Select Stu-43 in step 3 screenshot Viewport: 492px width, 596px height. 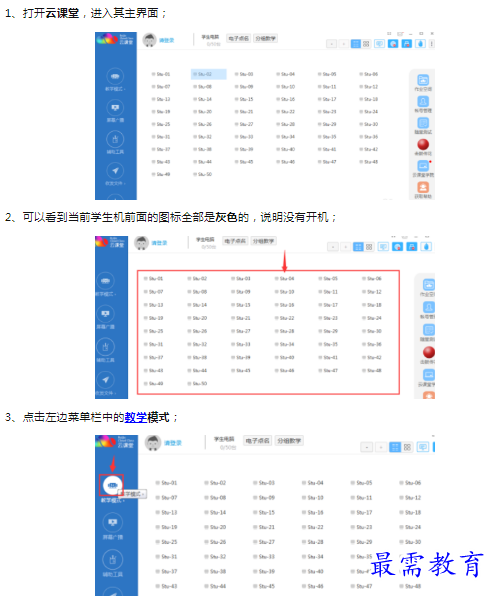tap(167, 586)
